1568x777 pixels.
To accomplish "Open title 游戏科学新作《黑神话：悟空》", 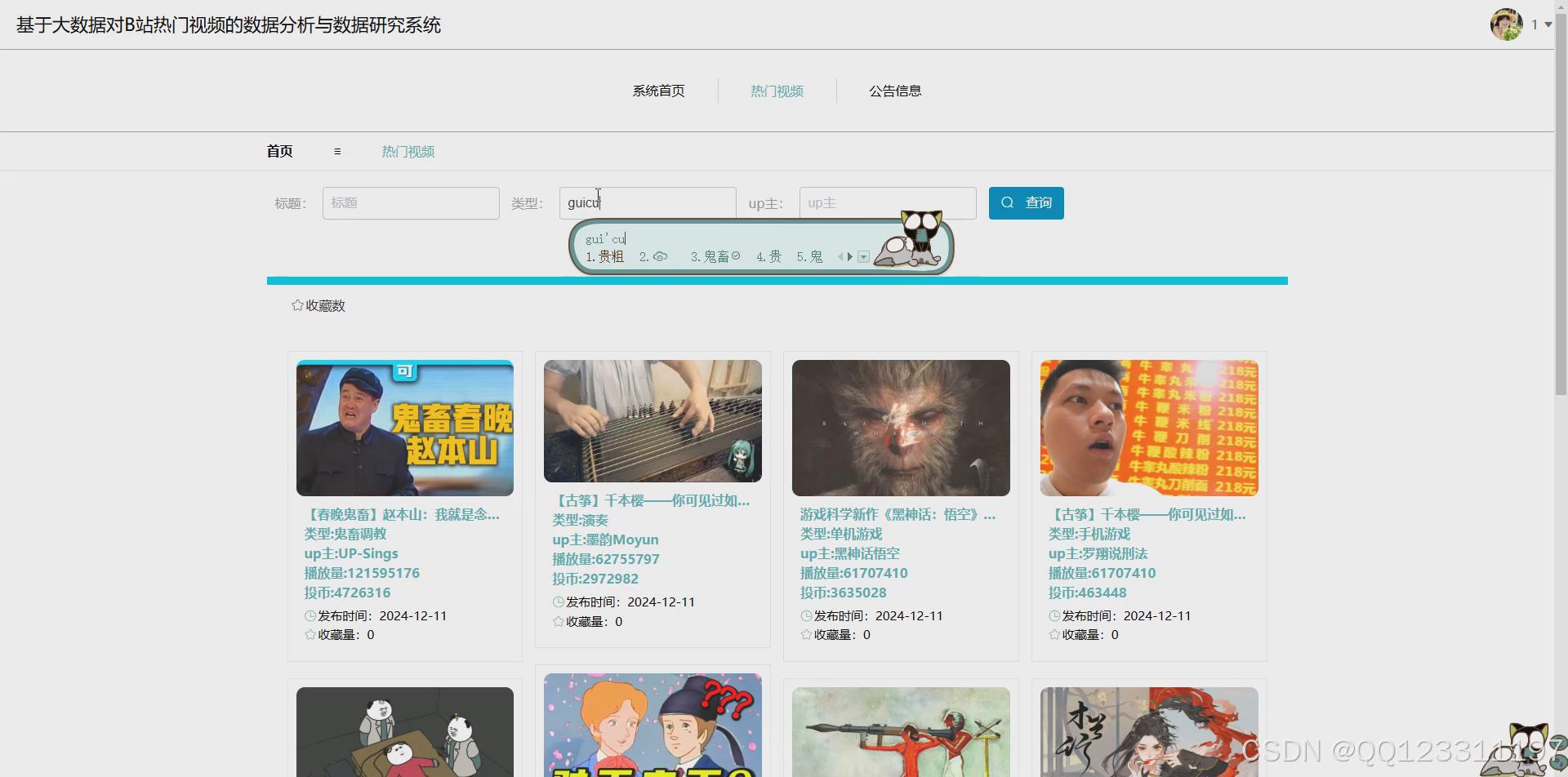I will point(898,514).
